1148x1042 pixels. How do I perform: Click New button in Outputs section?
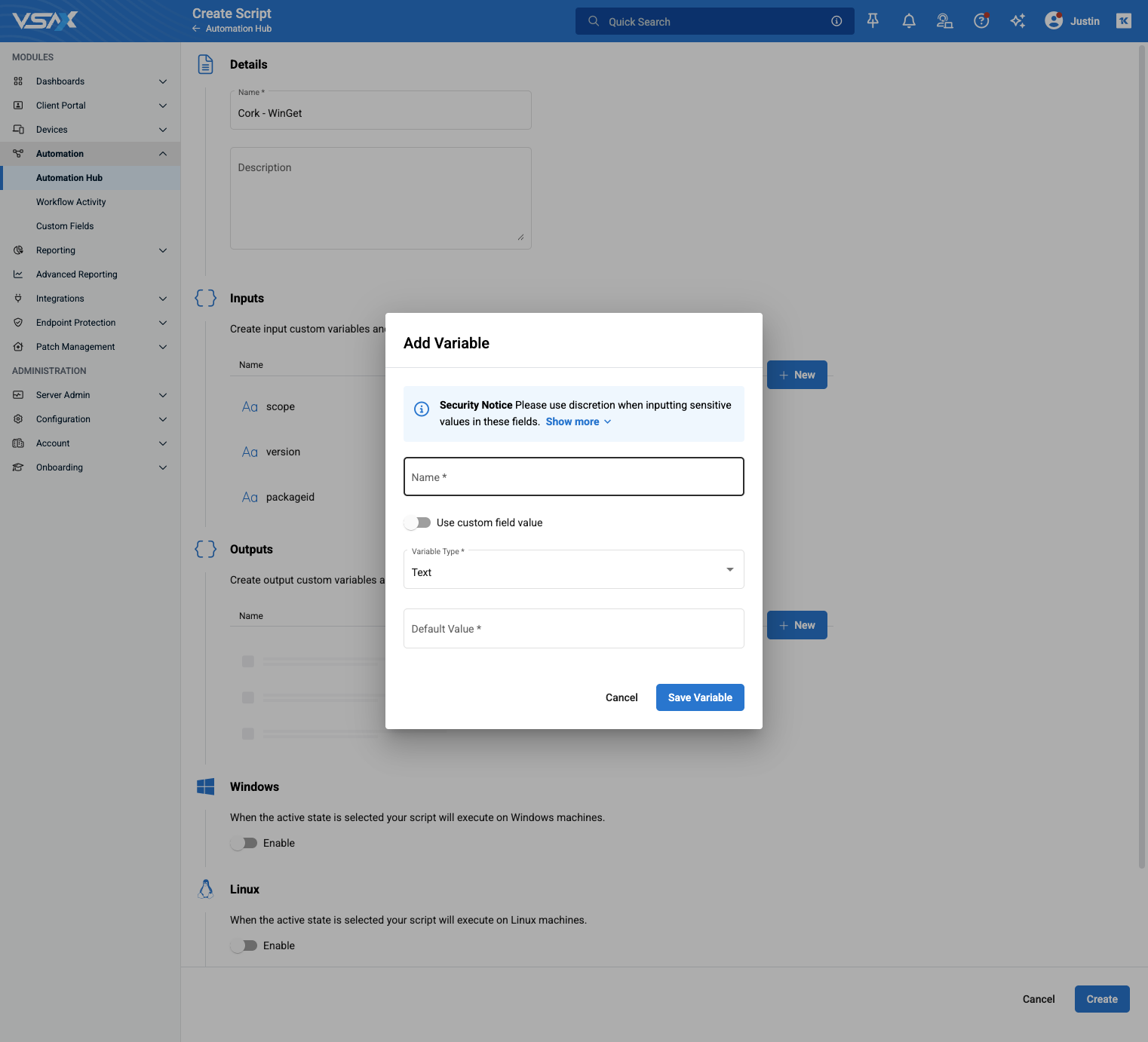click(x=797, y=625)
